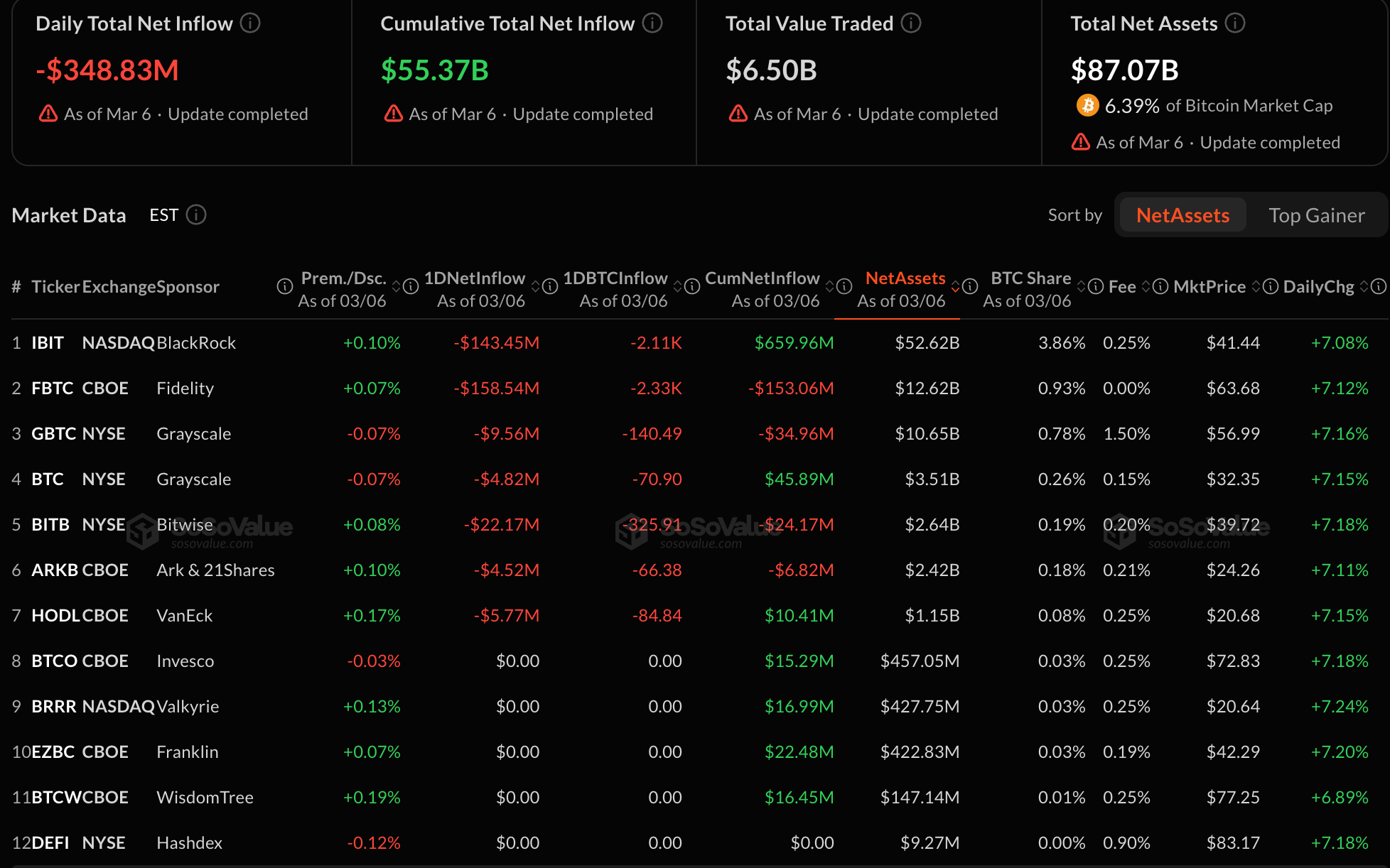Click info icon next to Total Net Assets
Viewport: 1390px width, 868px height.
pos(1235,23)
